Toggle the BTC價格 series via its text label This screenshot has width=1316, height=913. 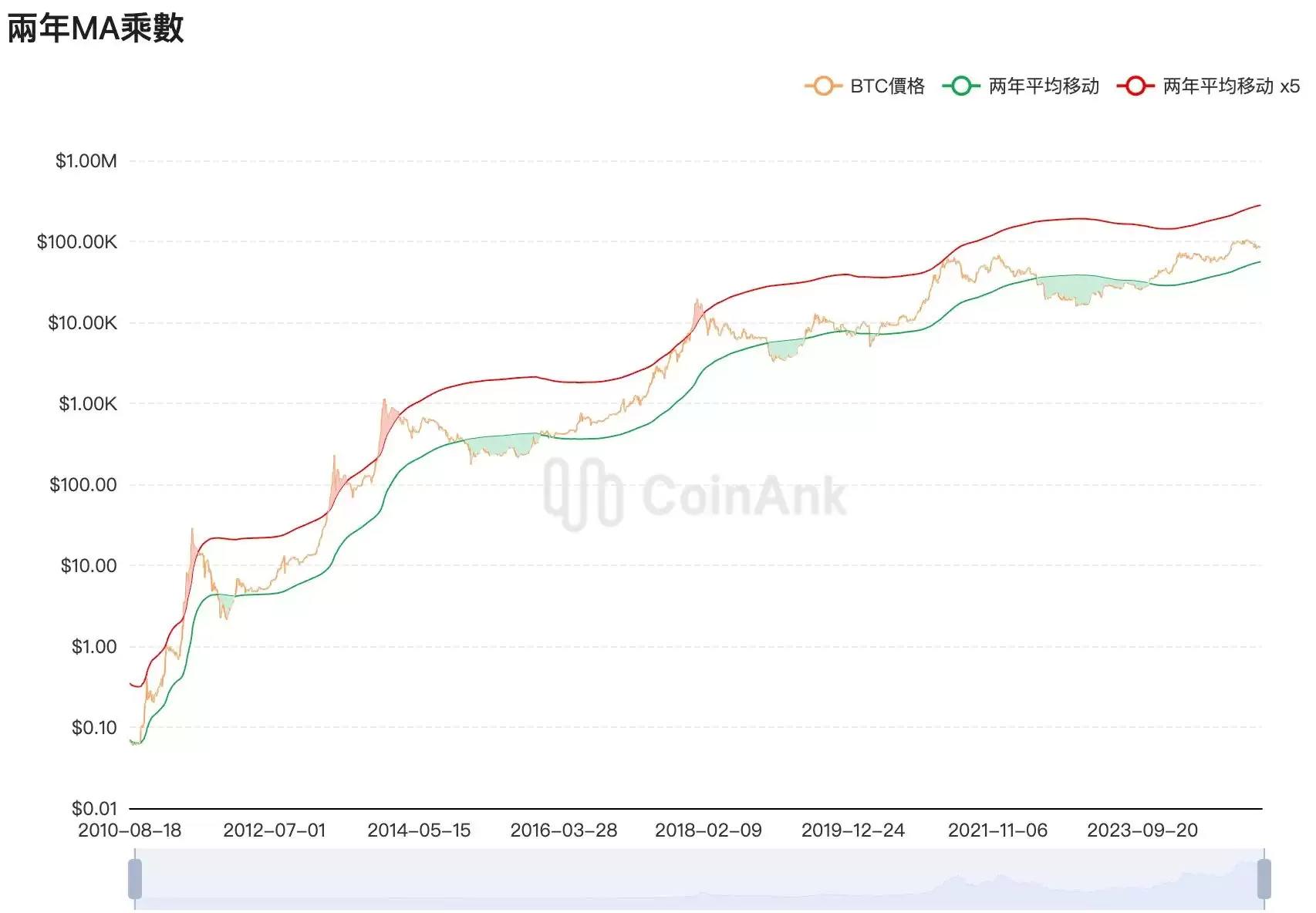[x=887, y=86]
